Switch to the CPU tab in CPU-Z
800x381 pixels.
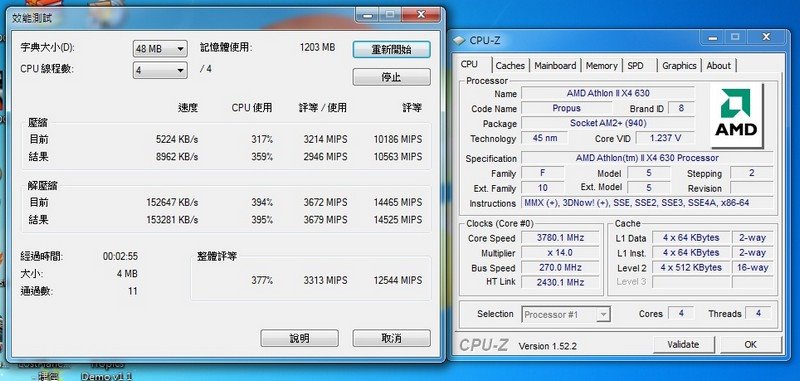(469, 64)
